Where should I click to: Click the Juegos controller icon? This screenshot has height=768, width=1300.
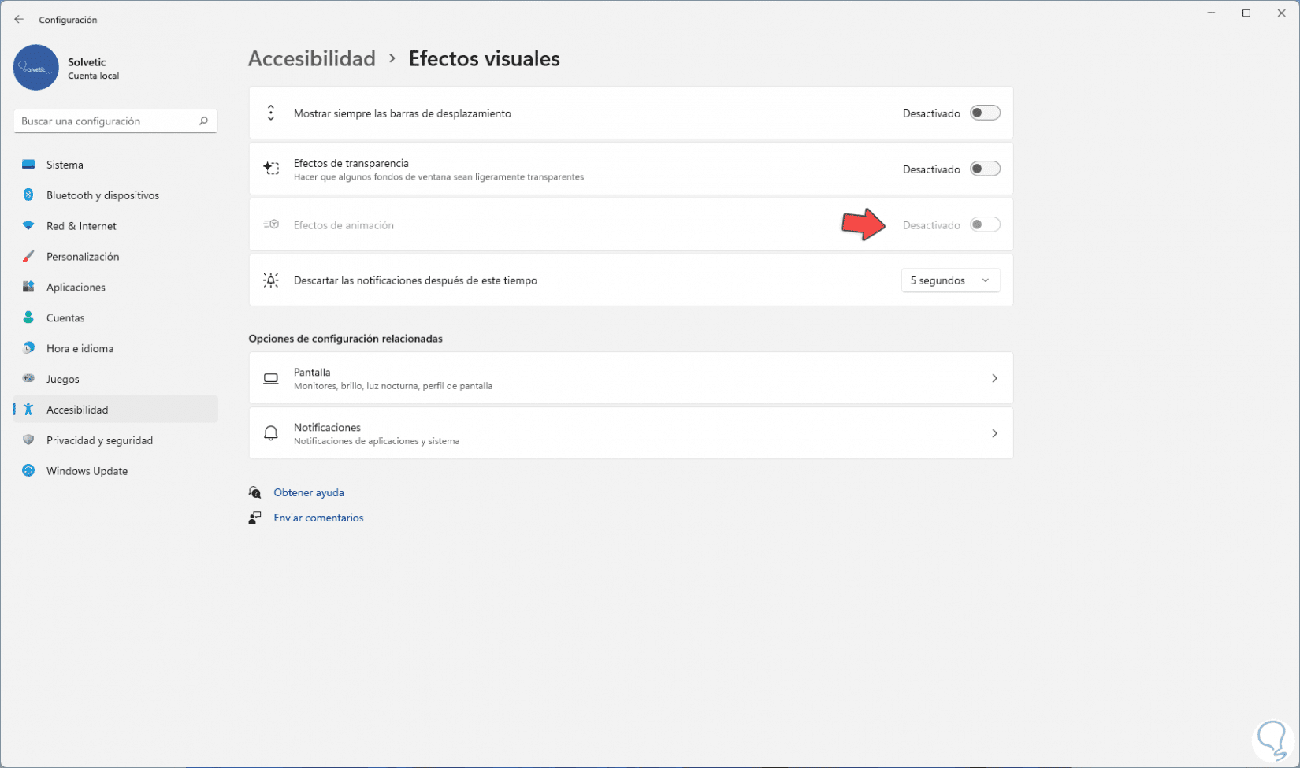click(x=28, y=379)
